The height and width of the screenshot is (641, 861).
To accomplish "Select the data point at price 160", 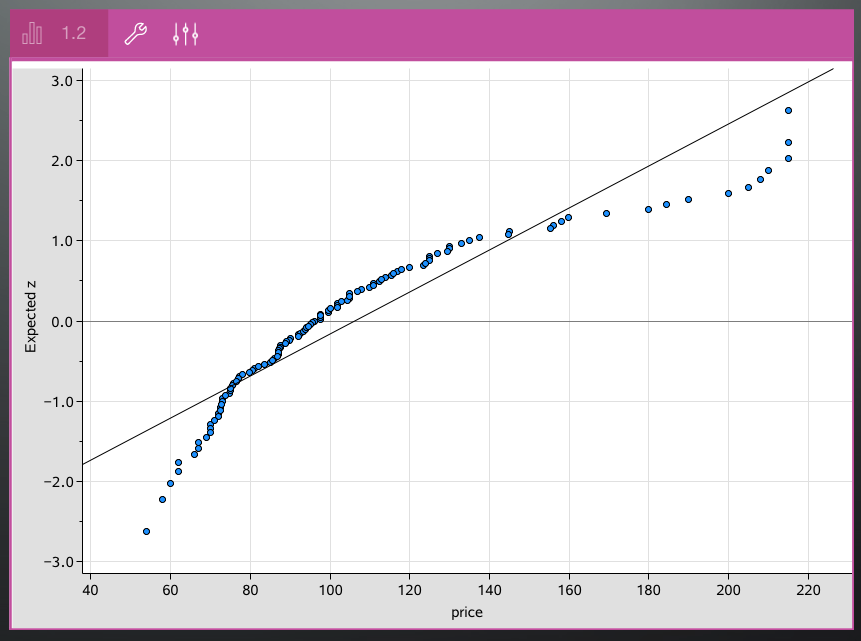I will (568, 217).
